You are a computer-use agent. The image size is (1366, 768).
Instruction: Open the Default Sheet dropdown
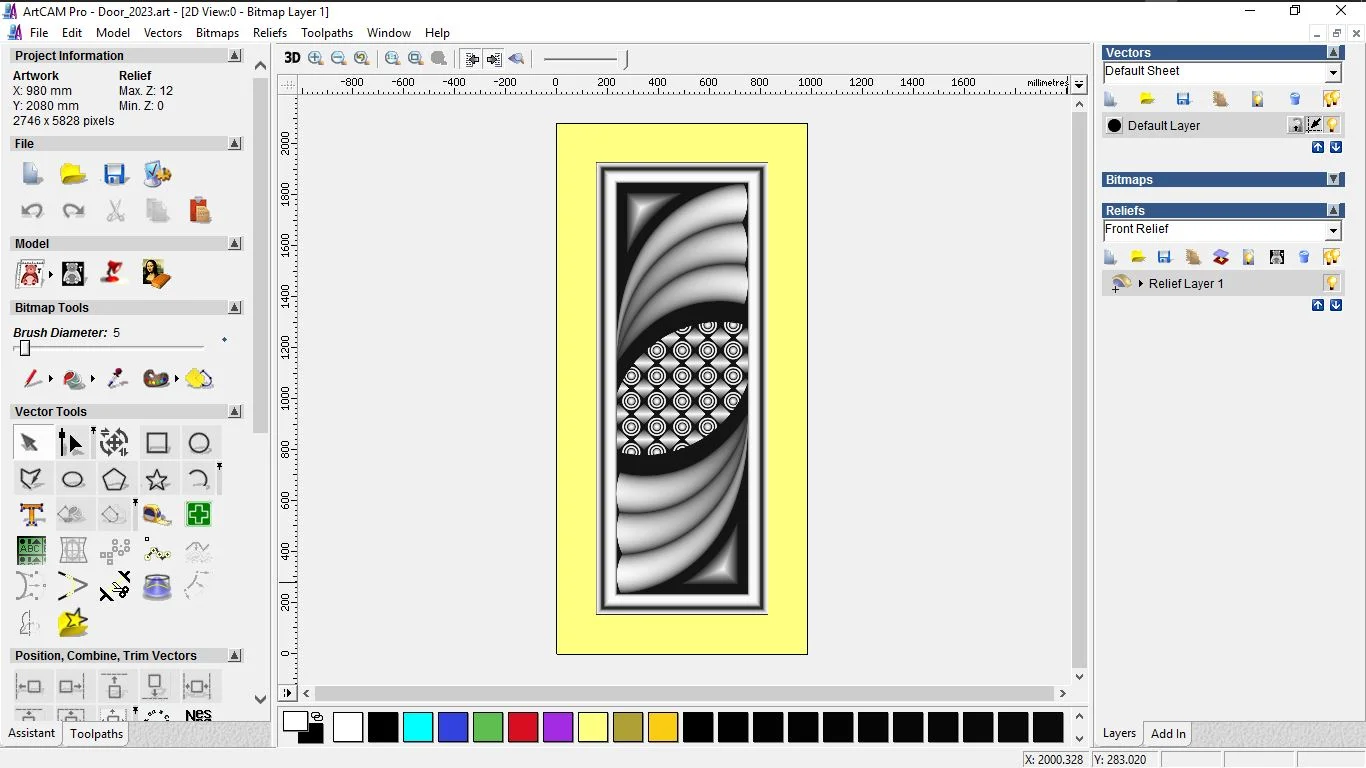tap(1333, 72)
